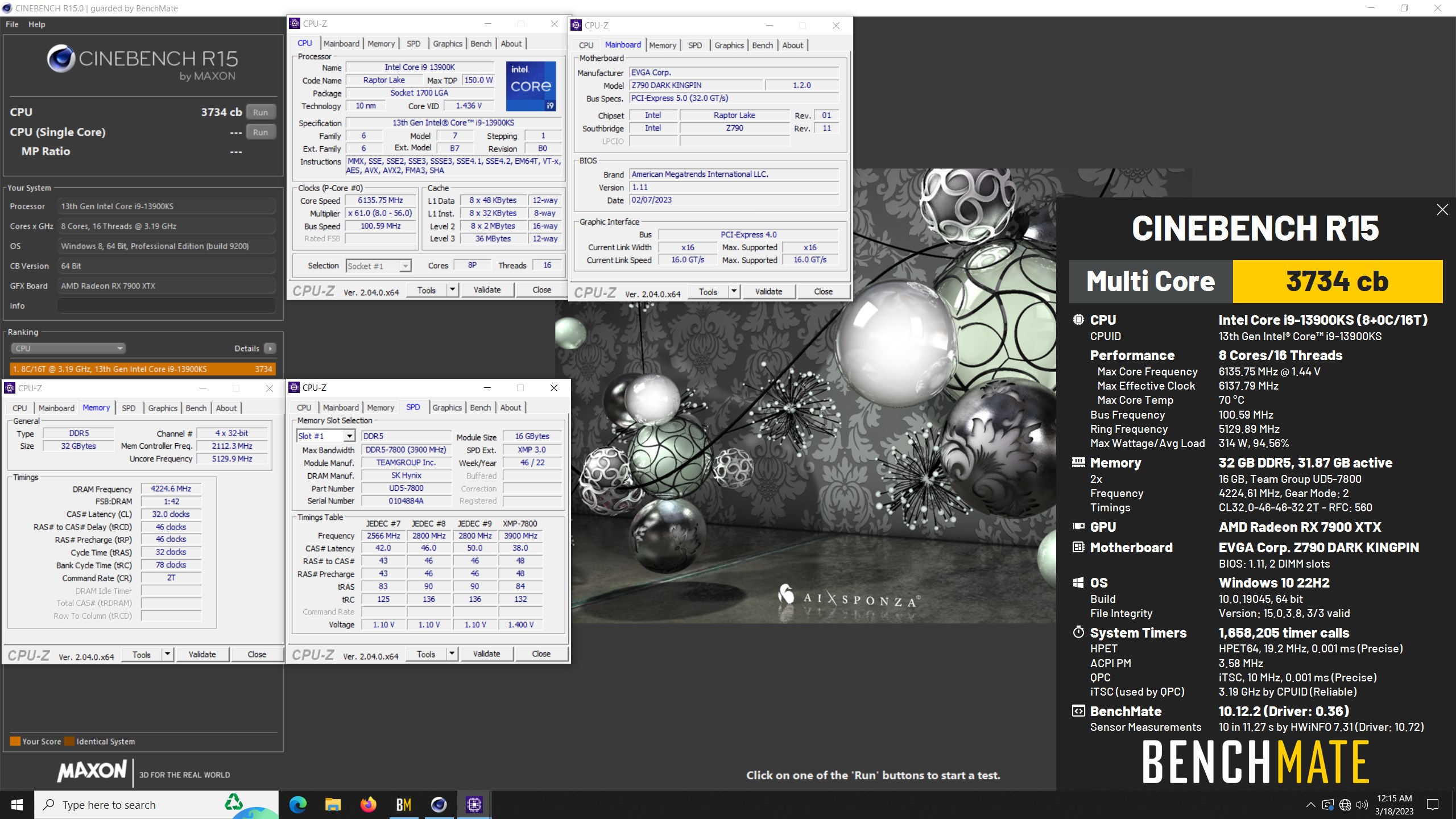Click Close button in Memory window

tap(257, 654)
